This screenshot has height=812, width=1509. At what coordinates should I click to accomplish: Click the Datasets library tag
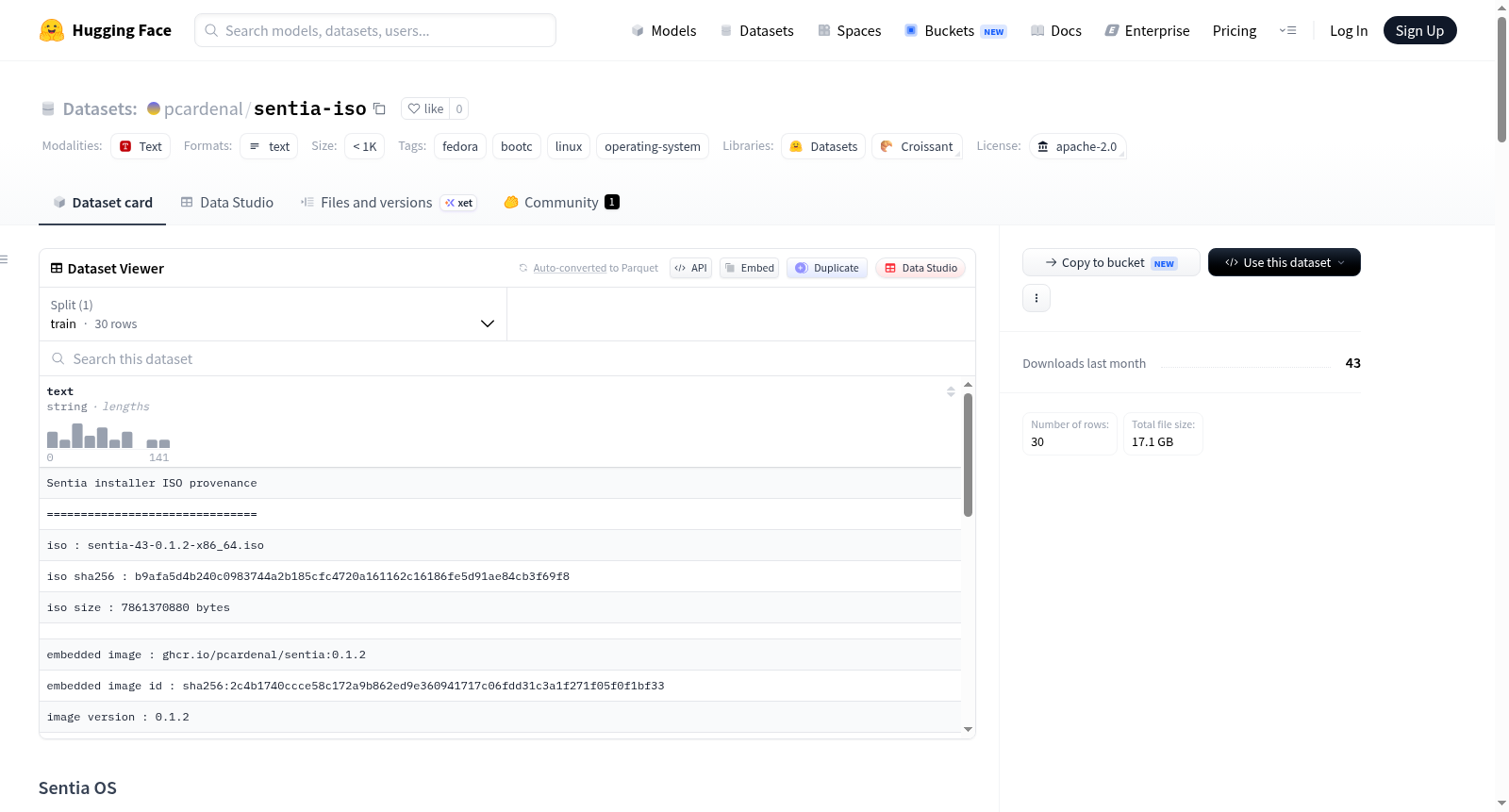823,146
